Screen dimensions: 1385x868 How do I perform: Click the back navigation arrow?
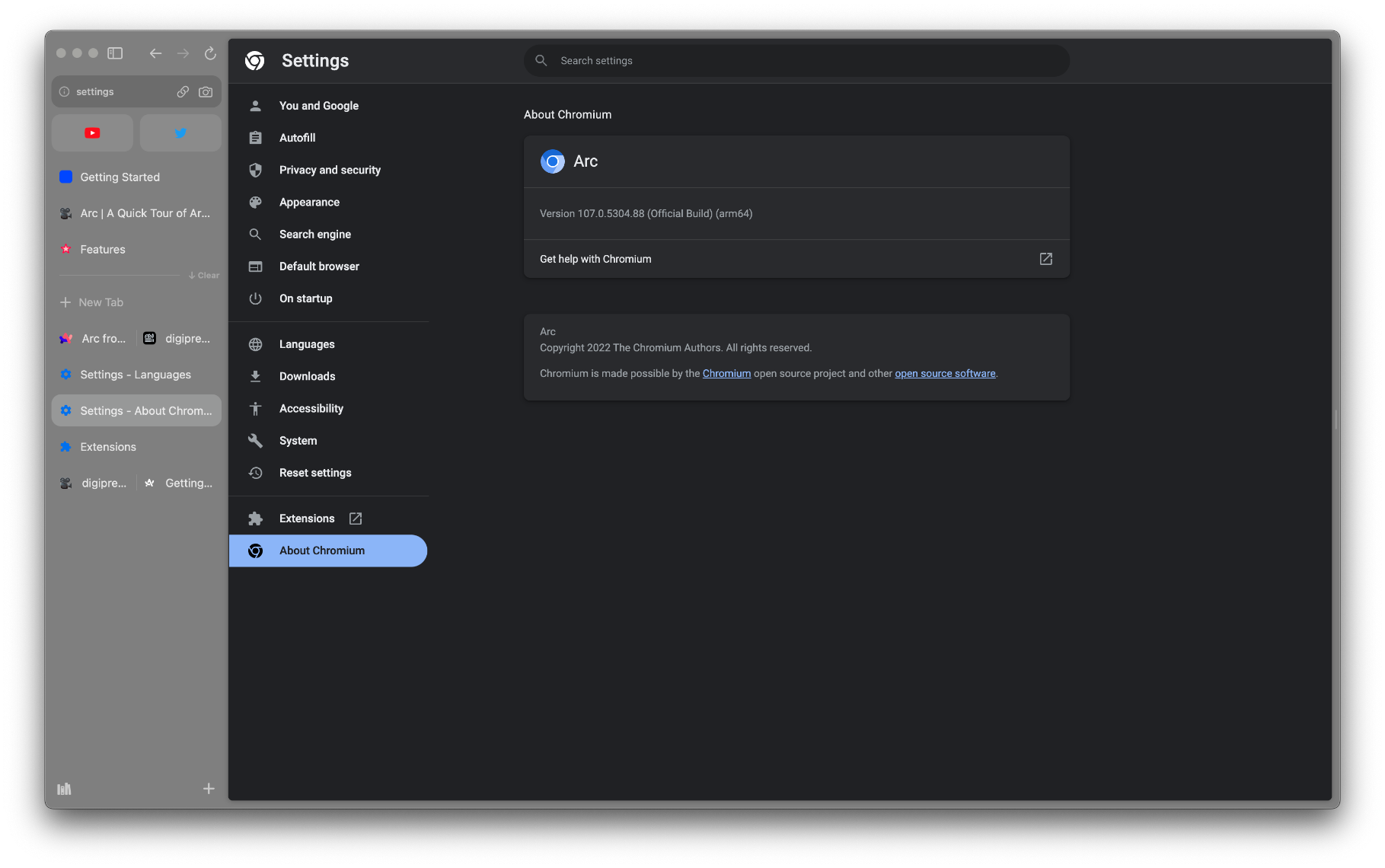pos(155,53)
